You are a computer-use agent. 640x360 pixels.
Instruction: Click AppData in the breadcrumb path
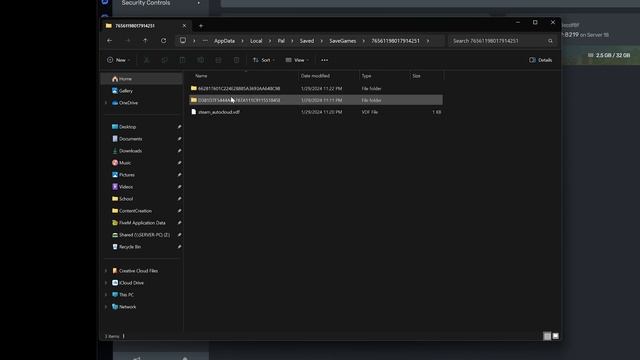(224, 41)
